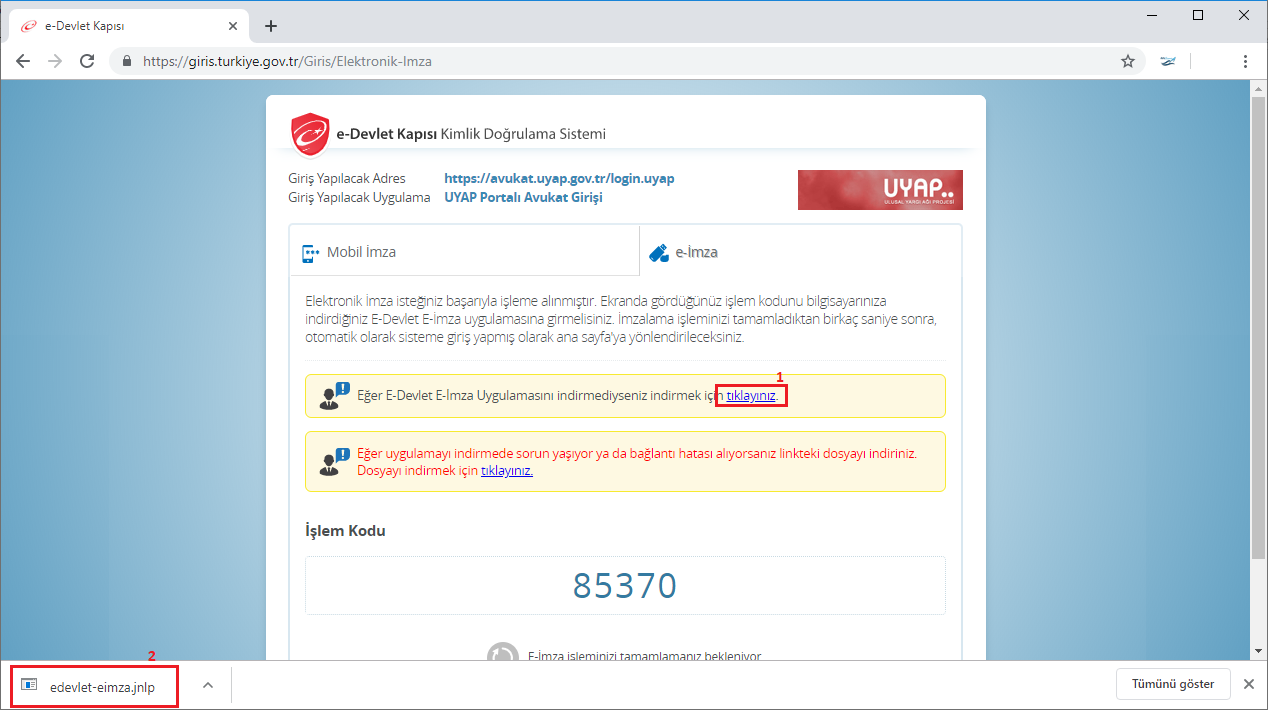This screenshot has width=1268, height=710.
Task: Go back to the previous page
Action: (x=24, y=61)
